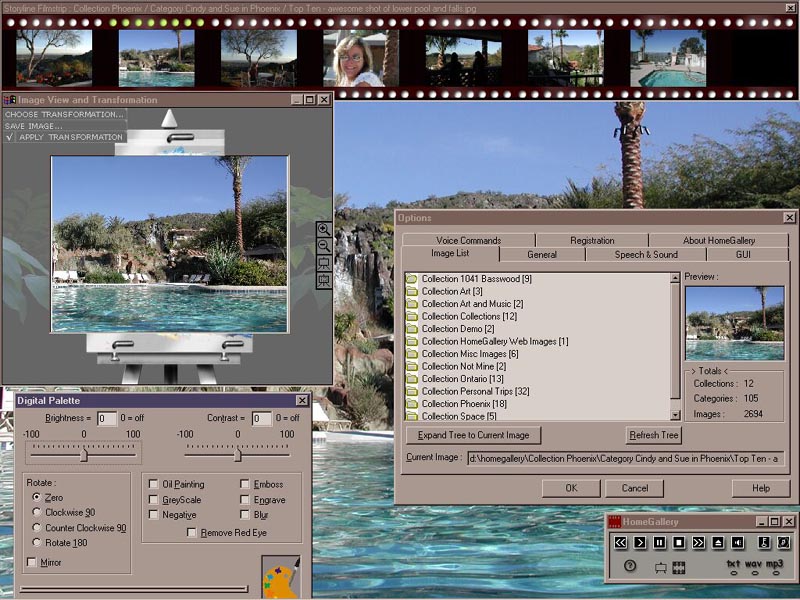
Task: Toggle the txt indicator in HomeGallery
Action: pyautogui.click(x=734, y=567)
